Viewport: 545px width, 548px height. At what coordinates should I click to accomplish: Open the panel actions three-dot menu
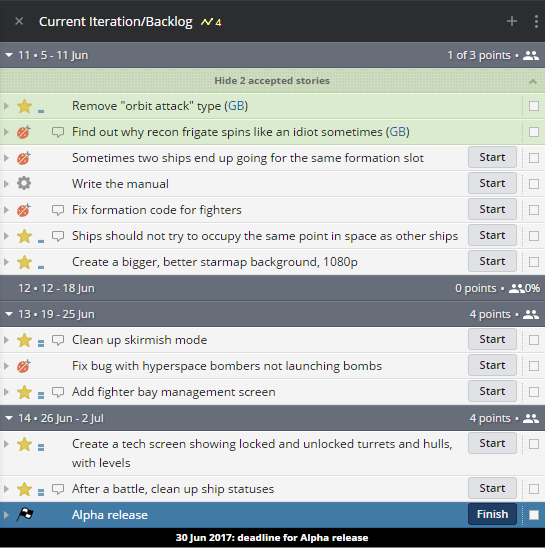(x=536, y=21)
